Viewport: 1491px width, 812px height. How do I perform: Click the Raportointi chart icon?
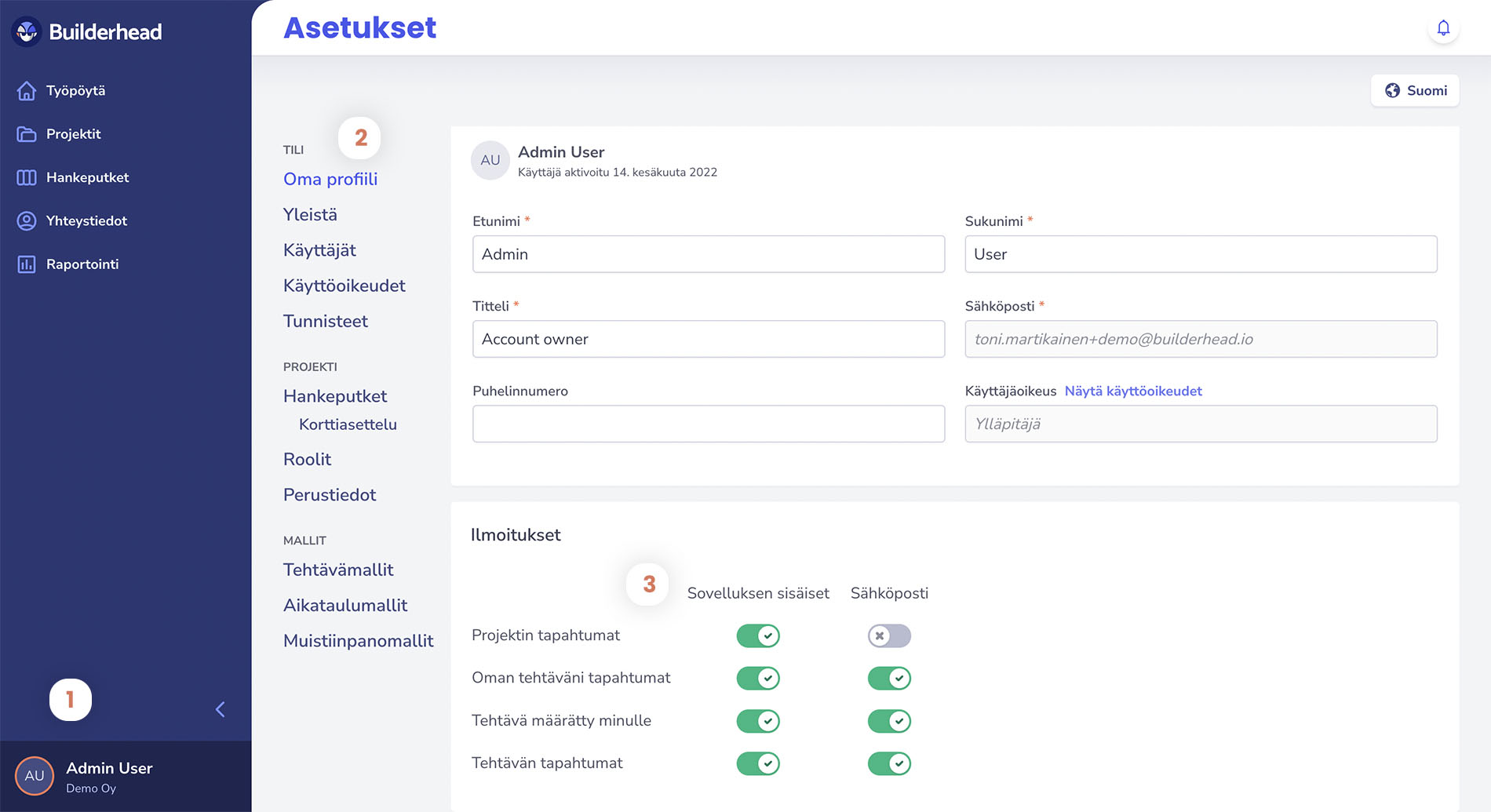[x=27, y=264]
